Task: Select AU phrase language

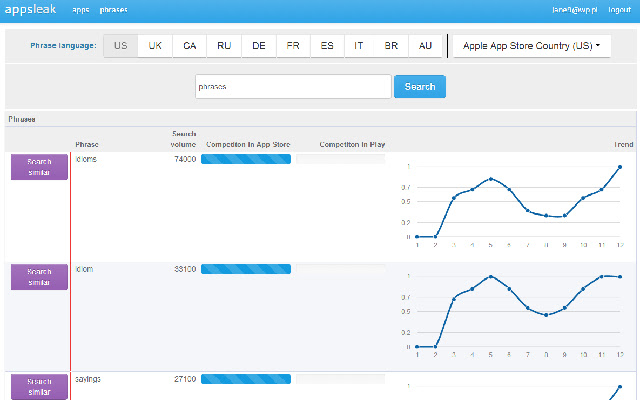Action: point(425,46)
